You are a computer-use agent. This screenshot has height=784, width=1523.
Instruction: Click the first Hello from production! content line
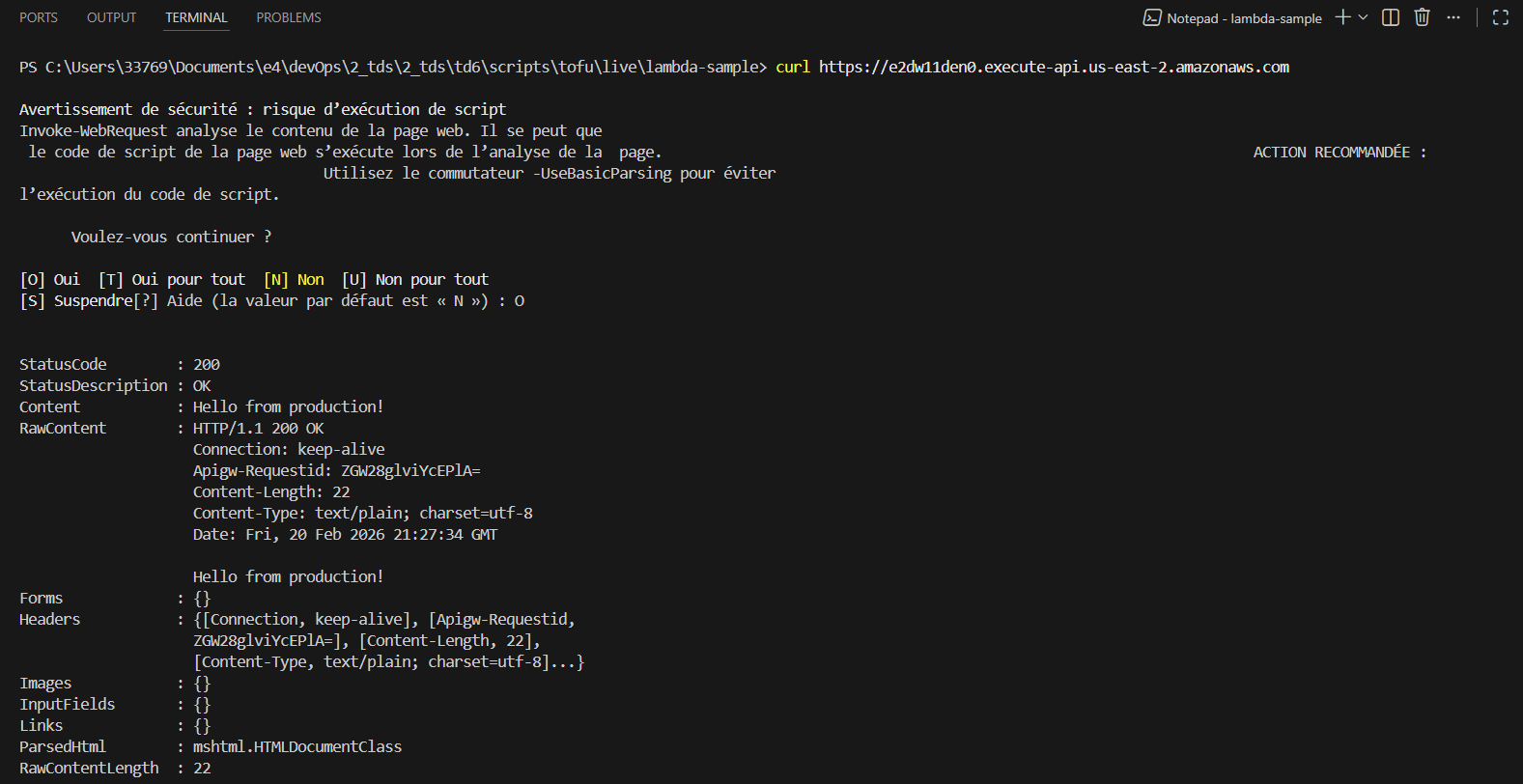point(288,406)
